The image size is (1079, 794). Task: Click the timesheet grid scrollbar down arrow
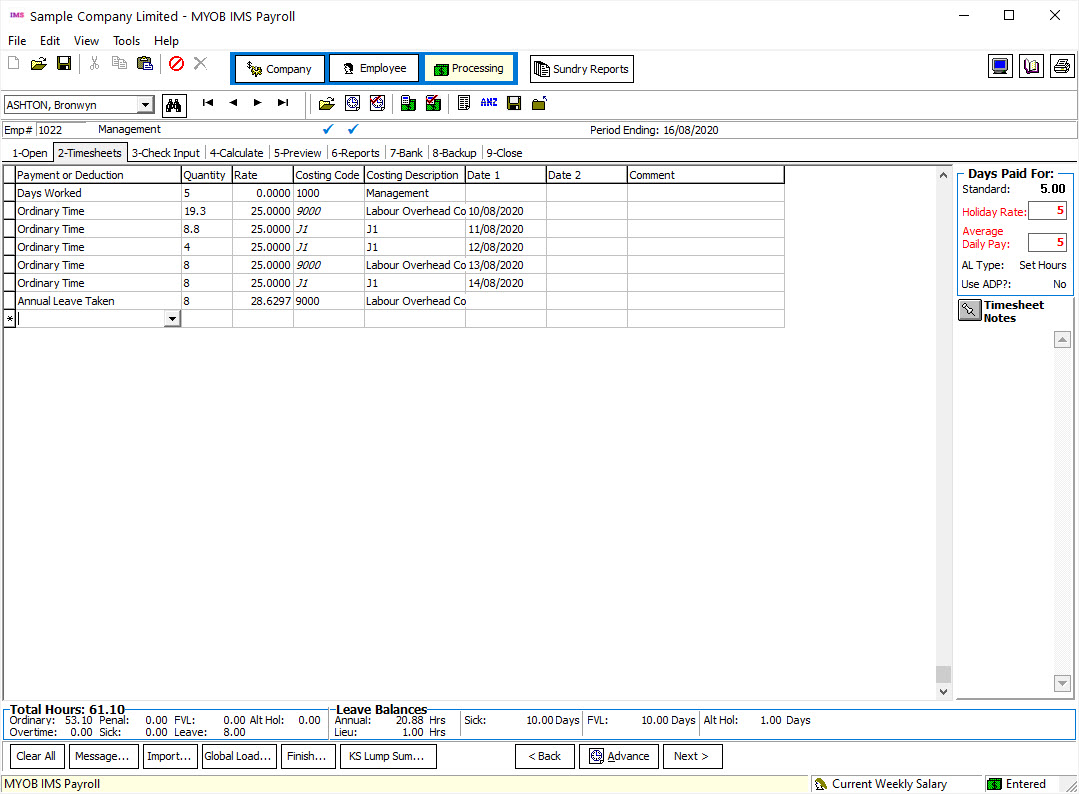tap(943, 691)
